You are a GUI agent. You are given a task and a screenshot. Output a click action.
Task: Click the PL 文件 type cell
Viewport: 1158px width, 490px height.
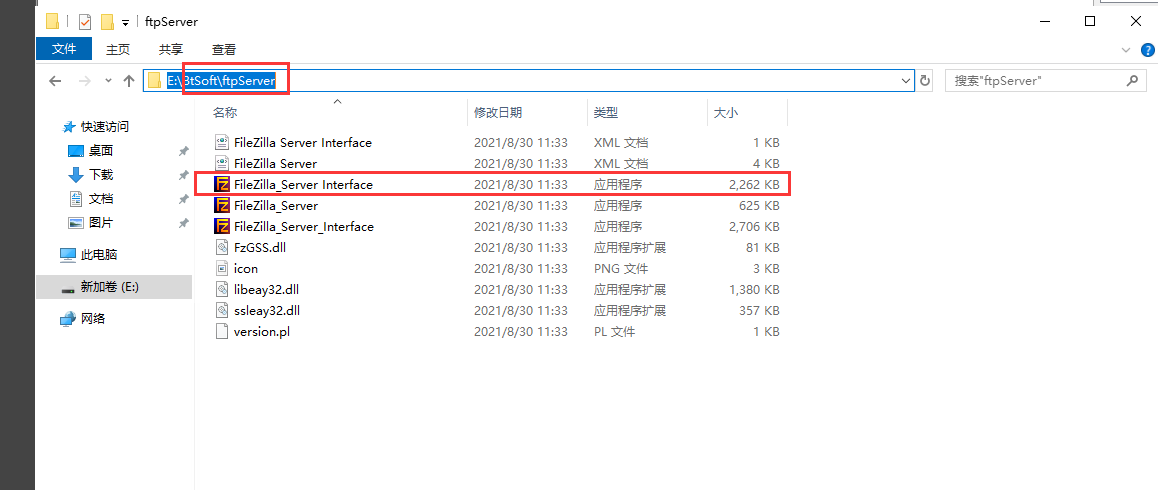(x=614, y=332)
